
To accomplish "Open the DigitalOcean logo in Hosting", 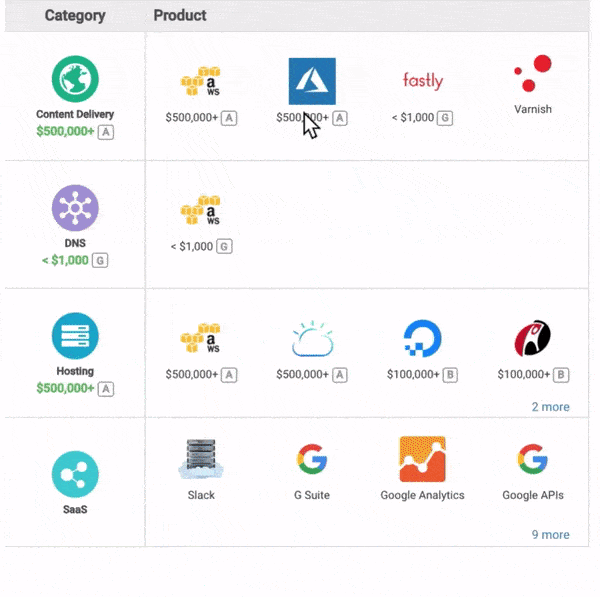I will pos(422,338).
